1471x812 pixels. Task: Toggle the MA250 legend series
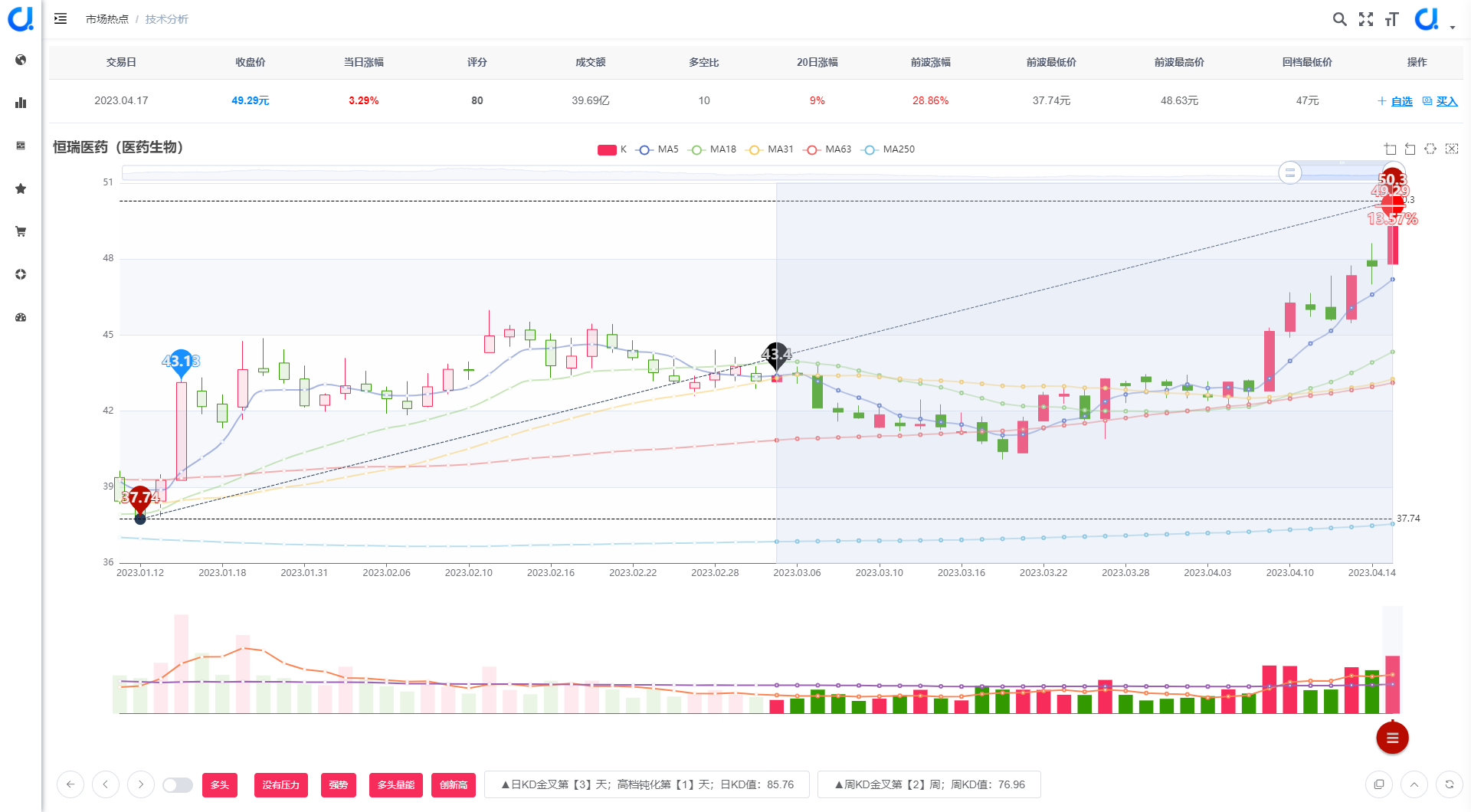coord(888,149)
